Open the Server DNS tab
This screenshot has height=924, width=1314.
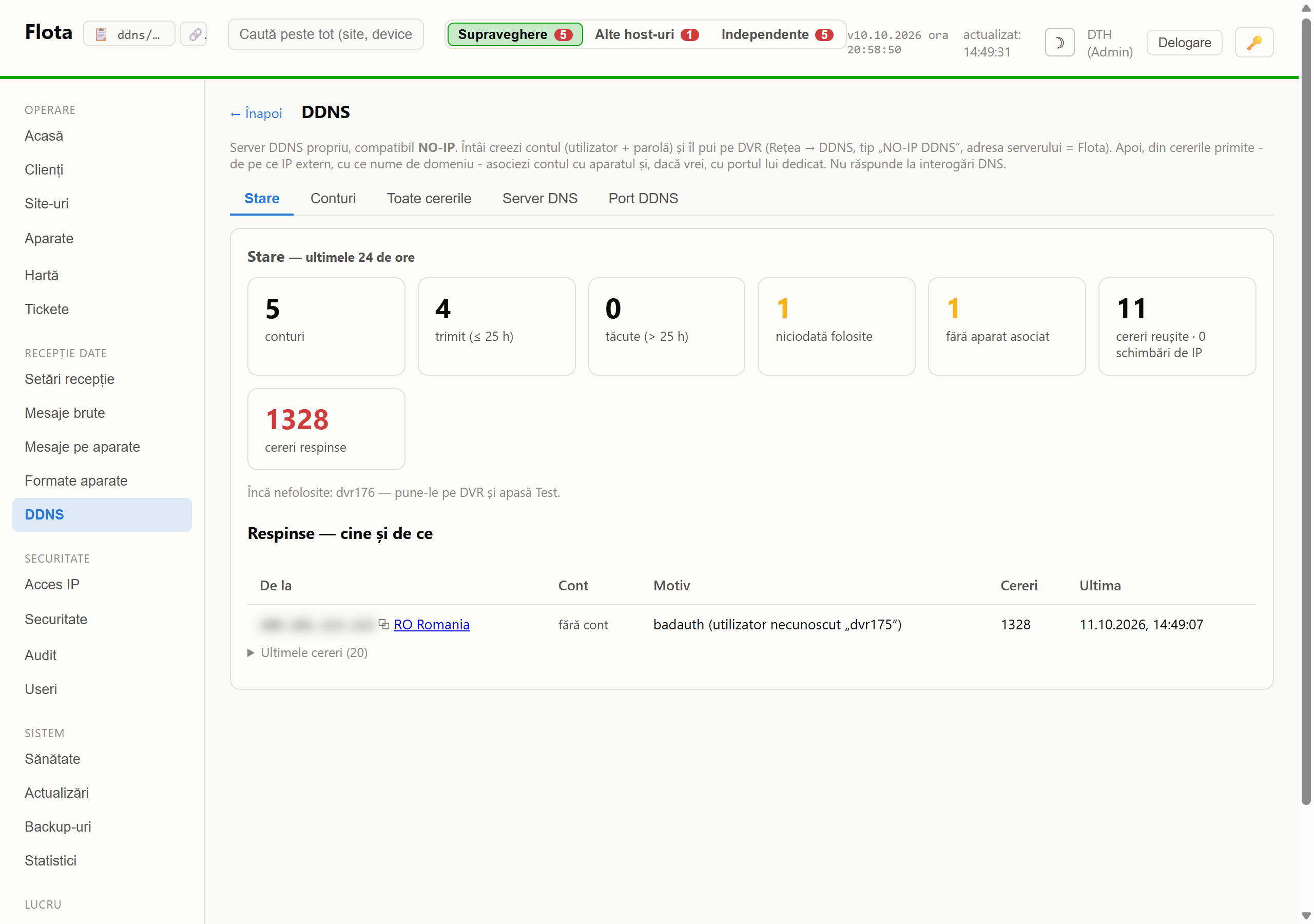coord(539,198)
